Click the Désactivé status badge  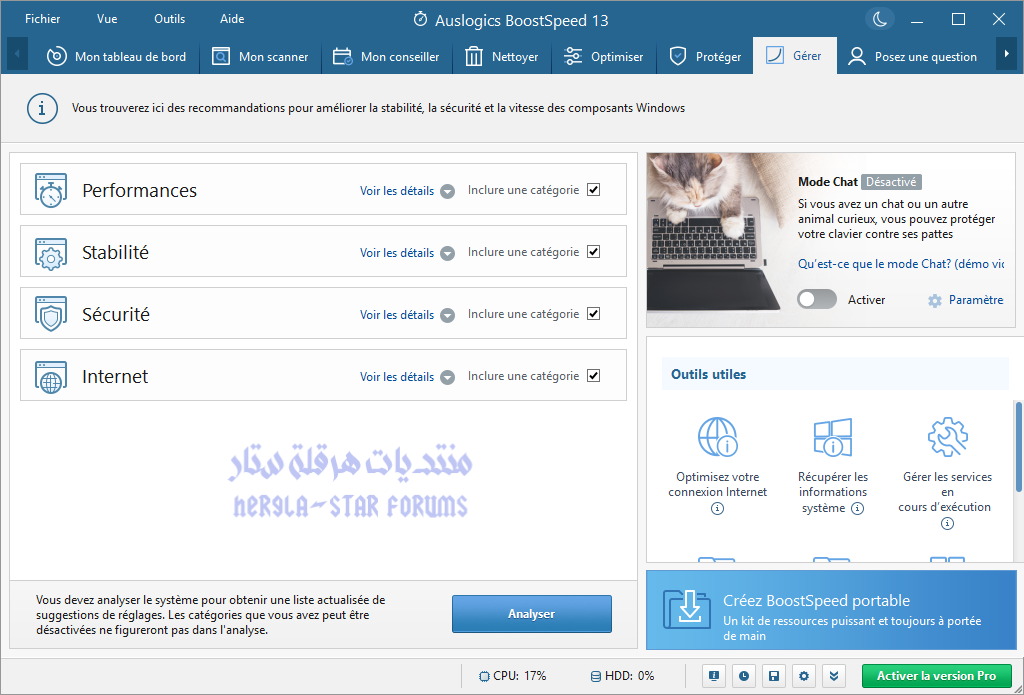pos(891,182)
